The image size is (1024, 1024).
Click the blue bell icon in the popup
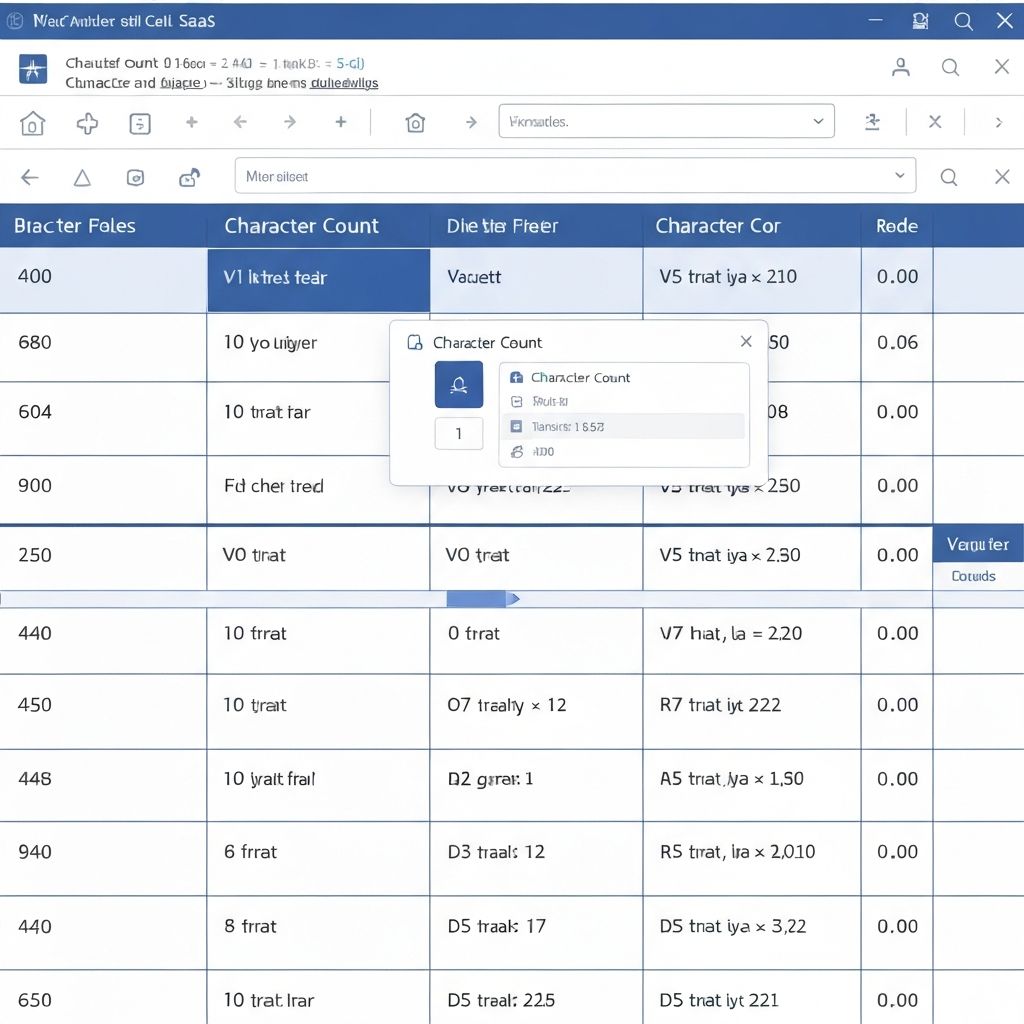coord(459,384)
